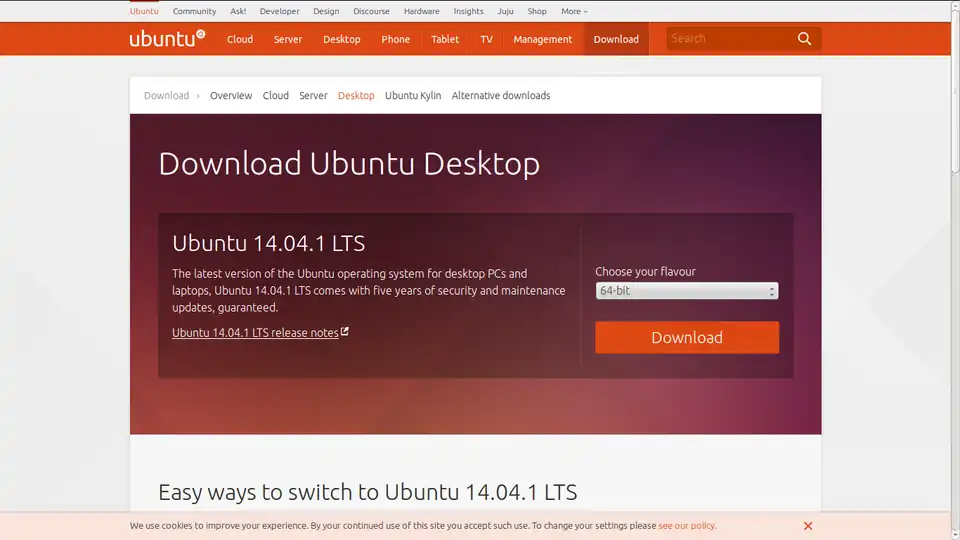
Task: Go to Overview sub-navigation tab
Action: click(231, 96)
